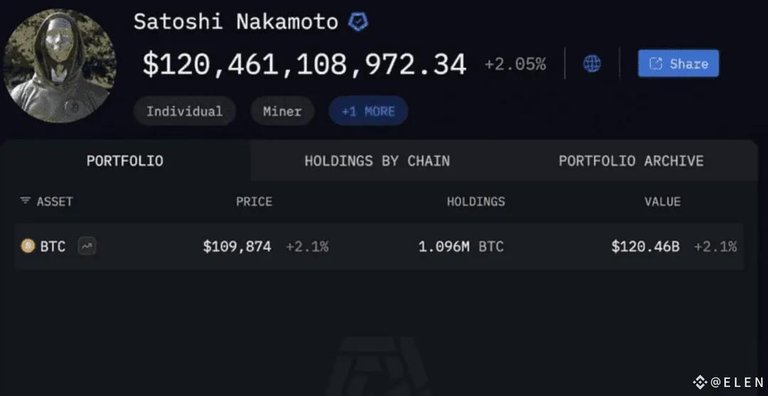Sort by the Holdings column header
The width and height of the screenshot is (768, 396).
476,201
